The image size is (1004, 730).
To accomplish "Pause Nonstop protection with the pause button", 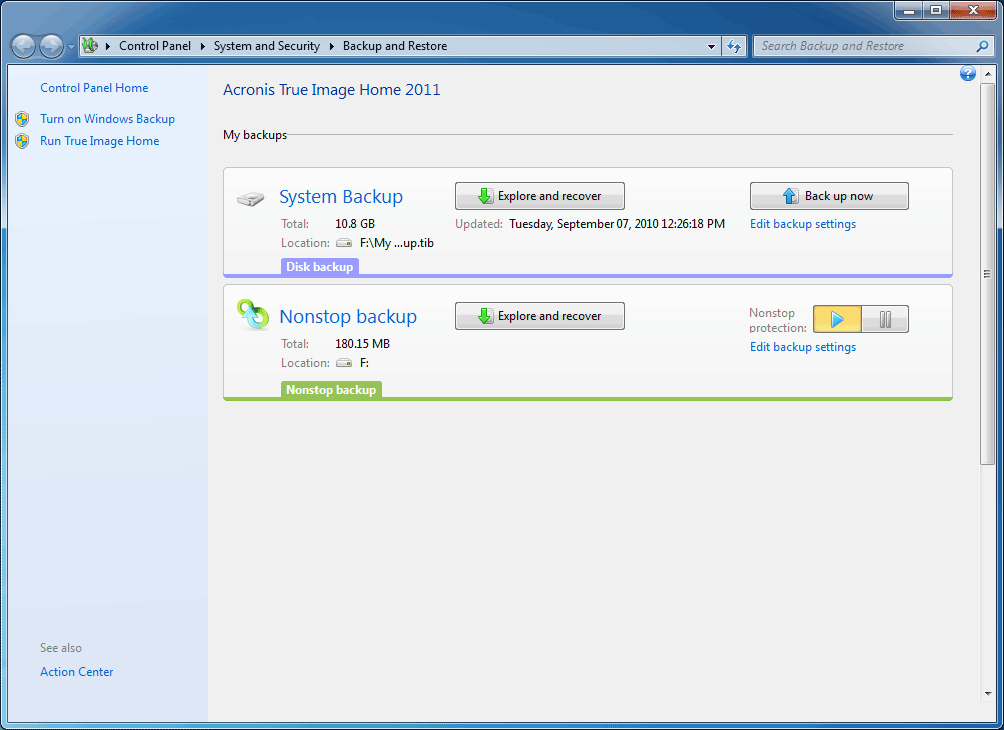I will 885,319.
